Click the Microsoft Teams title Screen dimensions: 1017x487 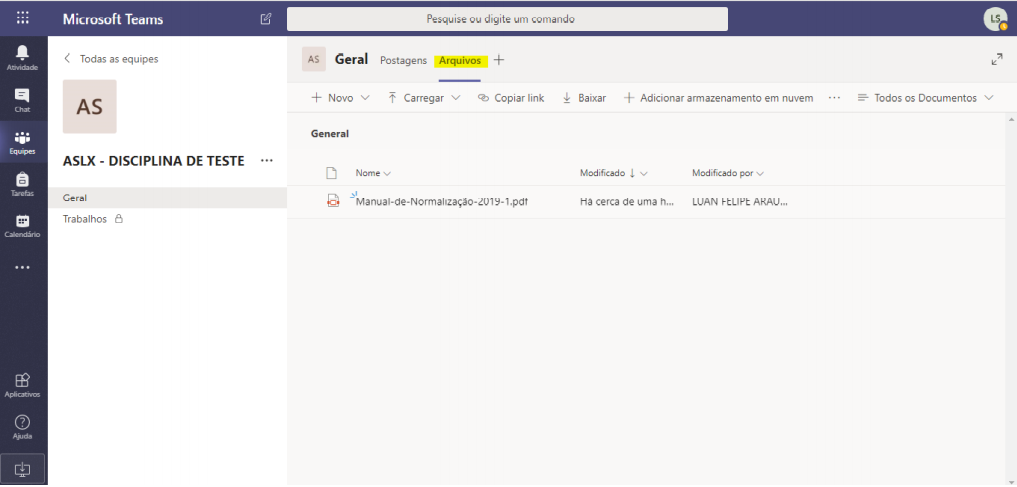[x=113, y=19]
